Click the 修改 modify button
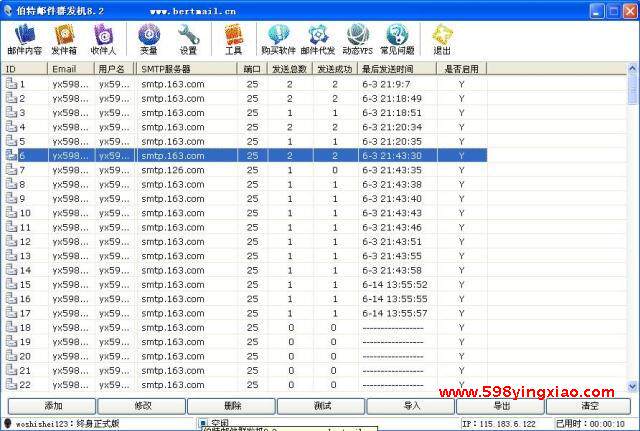The width and height of the screenshot is (640, 431). click(142, 406)
